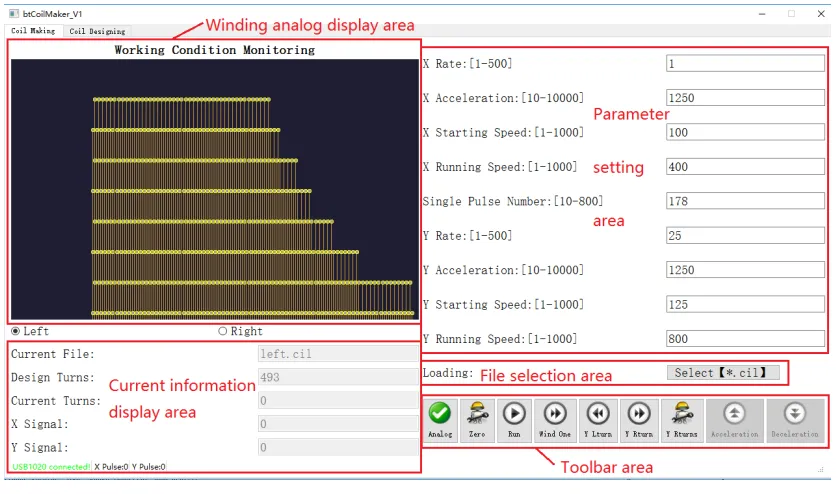Minimize the btCoilMaker_V1 window
This screenshot has width=838, height=494.
[762, 14]
